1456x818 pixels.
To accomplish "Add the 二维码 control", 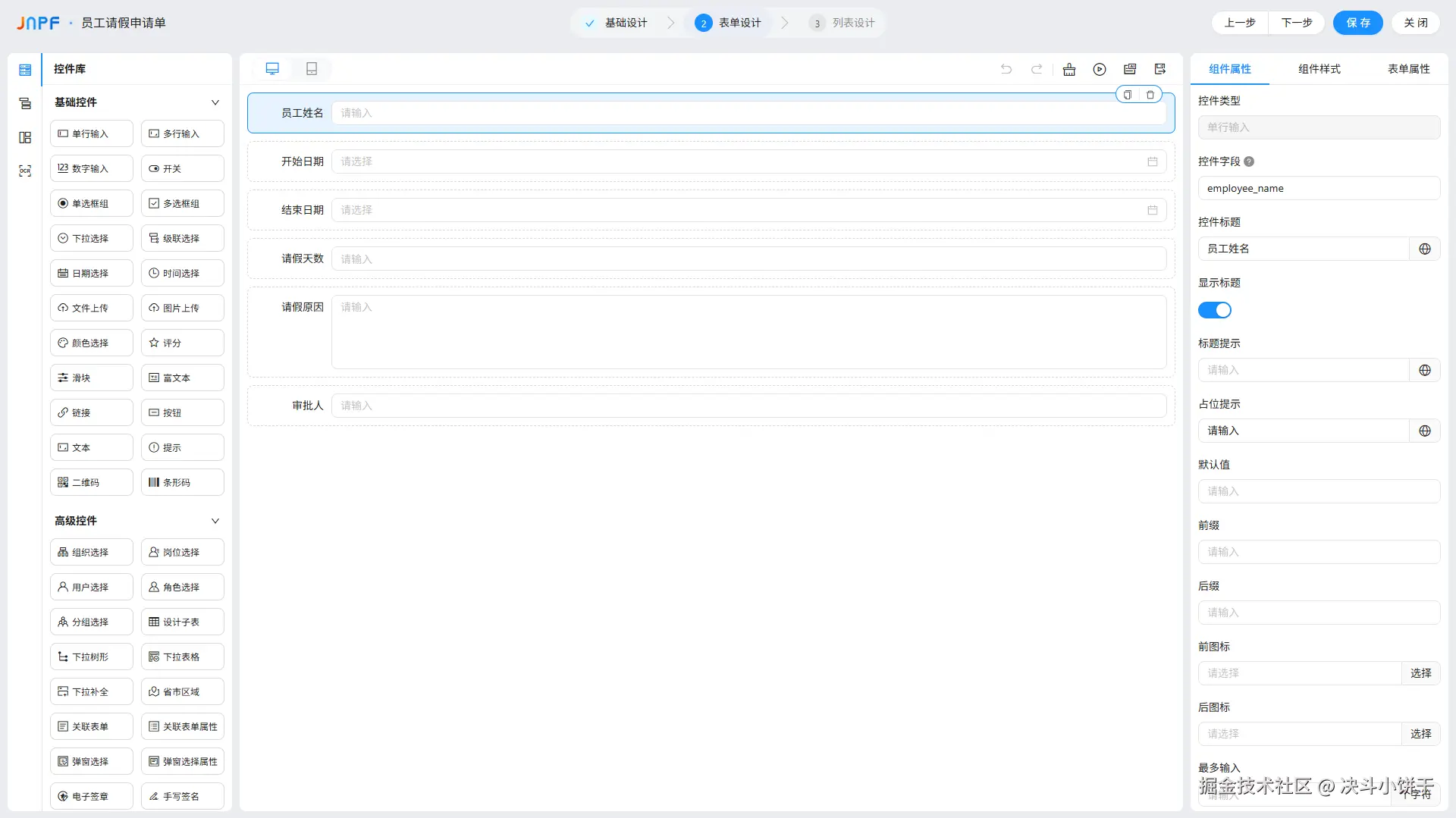I will click(x=92, y=482).
